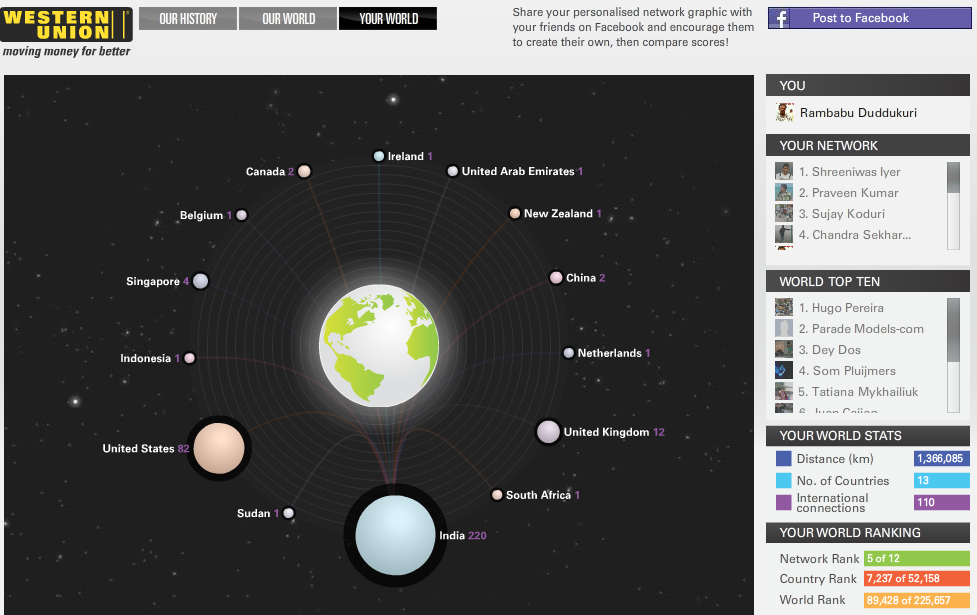Click the India 220 label
Viewport: 977px width, 615px height.
pyautogui.click(x=462, y=535)
